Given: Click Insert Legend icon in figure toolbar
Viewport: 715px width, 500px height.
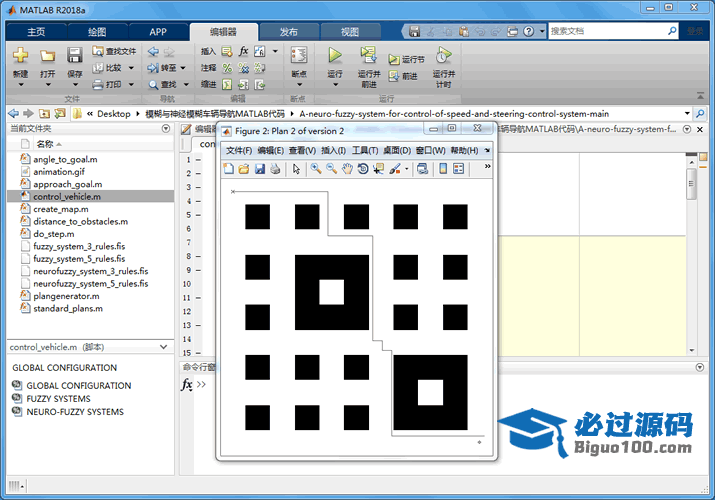Looking at the screenshot, I should click(x=458, y=169).
